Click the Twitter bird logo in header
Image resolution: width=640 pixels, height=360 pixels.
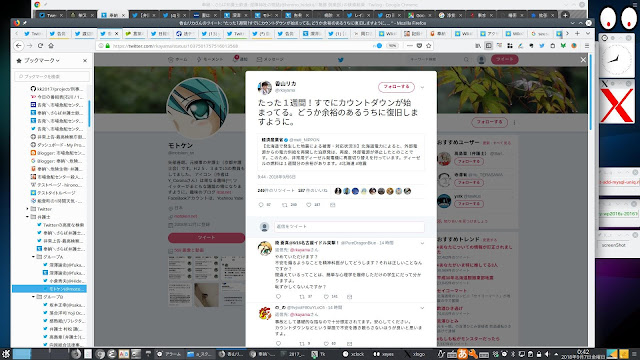click(341, 60)
